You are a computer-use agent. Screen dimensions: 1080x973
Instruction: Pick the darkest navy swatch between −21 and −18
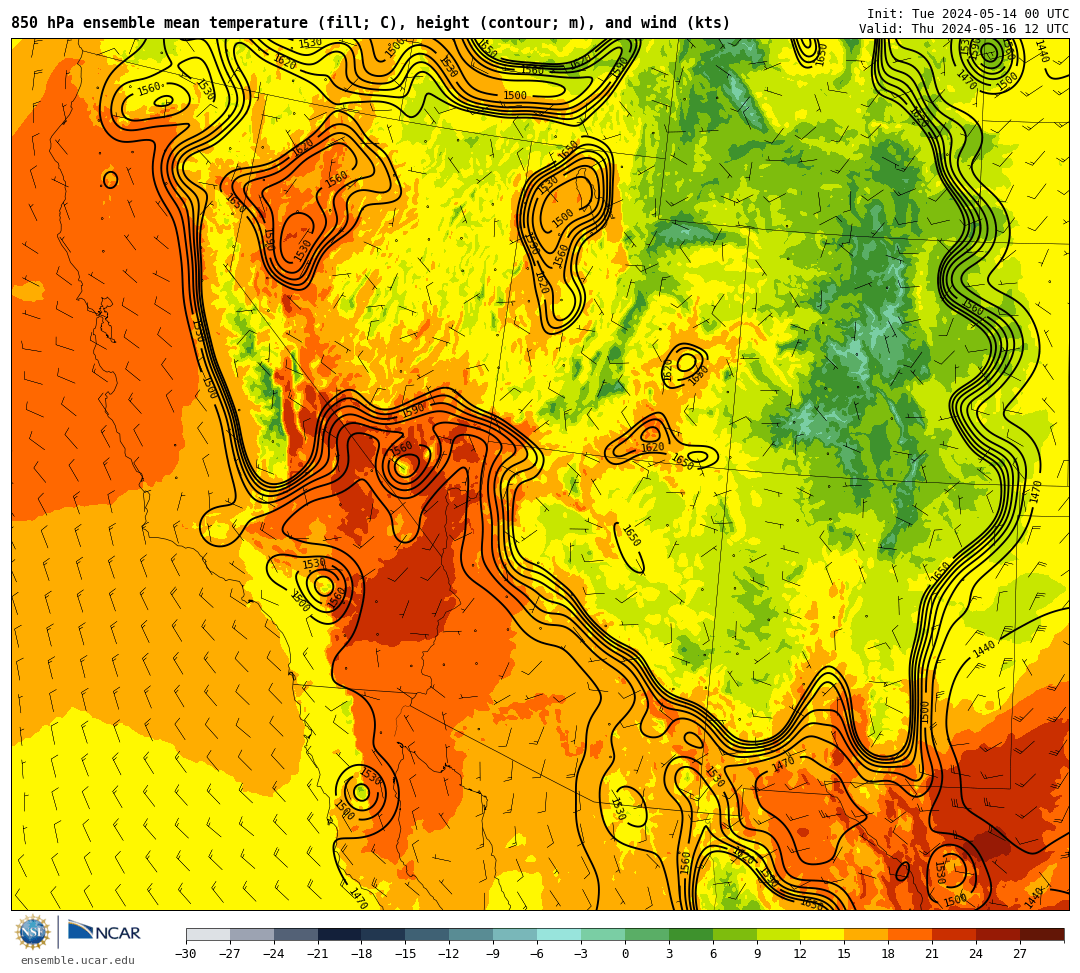click(340, 935)
